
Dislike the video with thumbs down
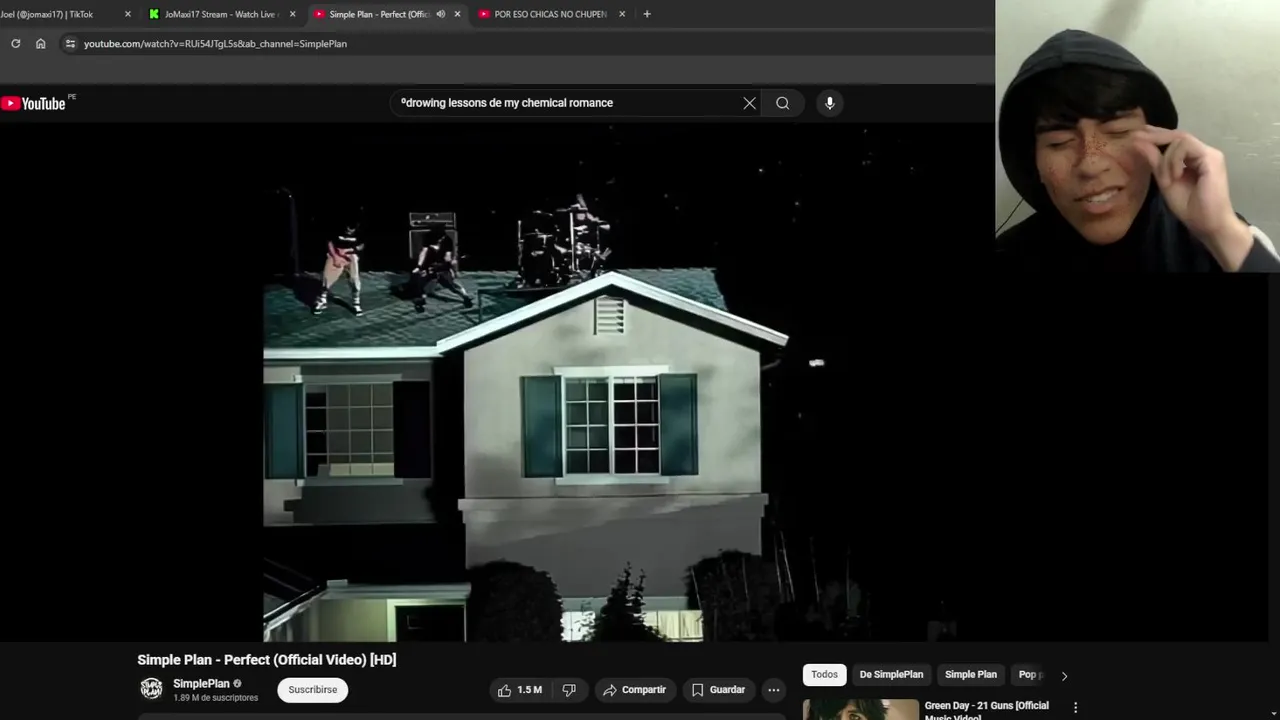coord(569,690)
